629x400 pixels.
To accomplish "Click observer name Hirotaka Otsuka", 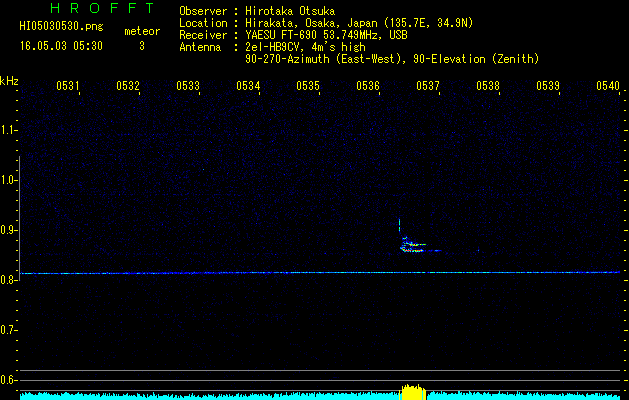I will [290, 11].
